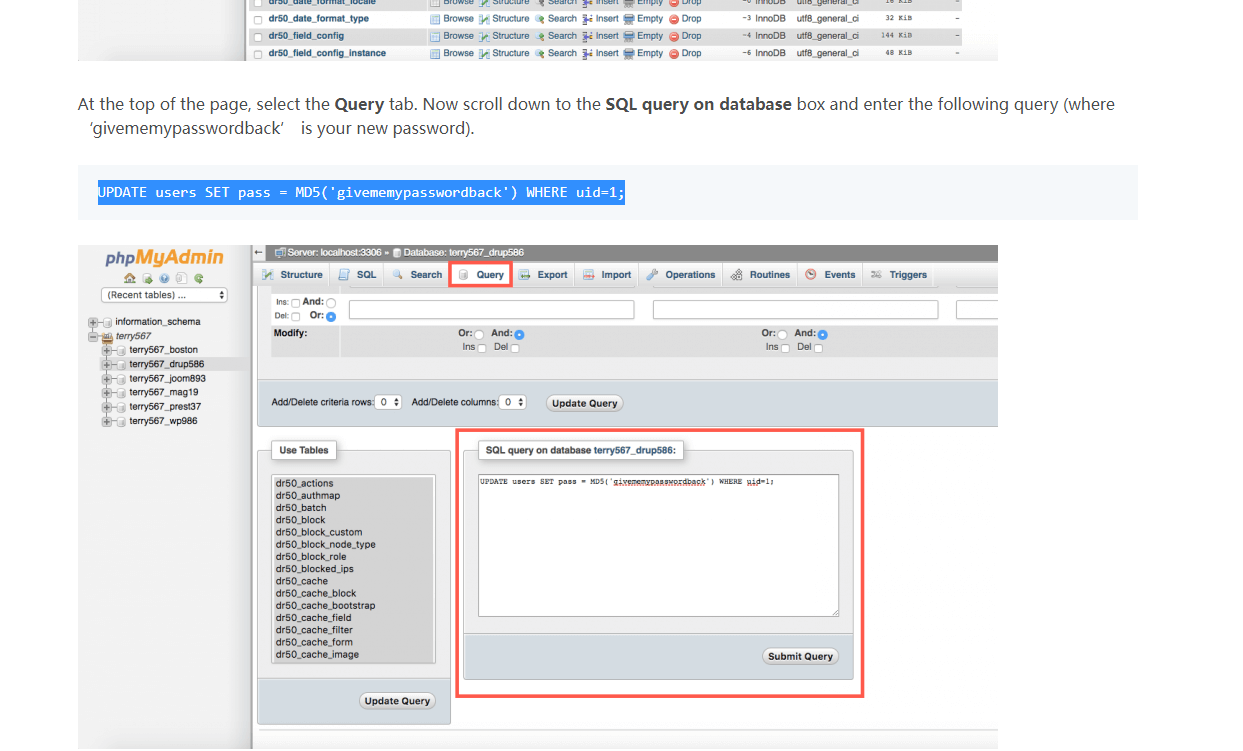The height and width of the screenshot is (751, 1243).
Task: Click the server icon in the breadcrumb
Action: pyautogui.click(x=280, y=253)
